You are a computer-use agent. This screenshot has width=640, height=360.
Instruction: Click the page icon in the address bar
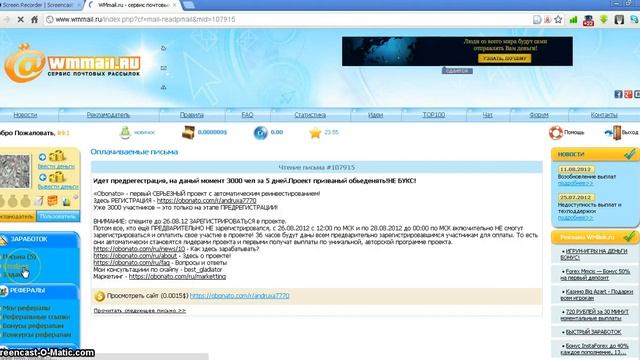(x=537, y=20)
